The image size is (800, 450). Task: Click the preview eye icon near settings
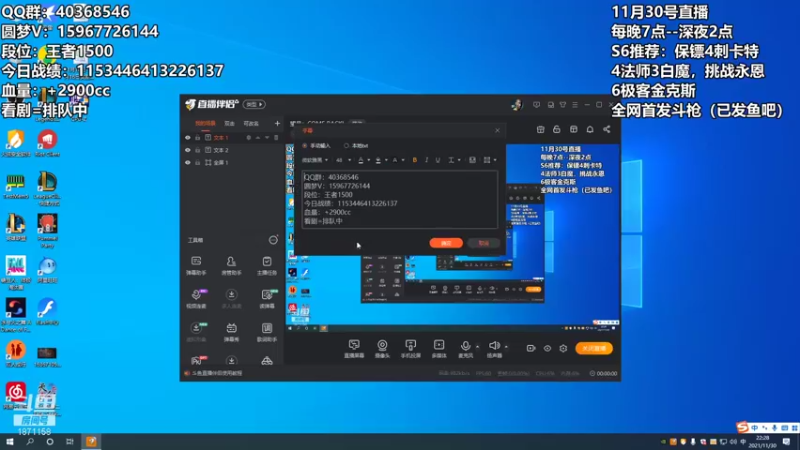tap(547, 348)
